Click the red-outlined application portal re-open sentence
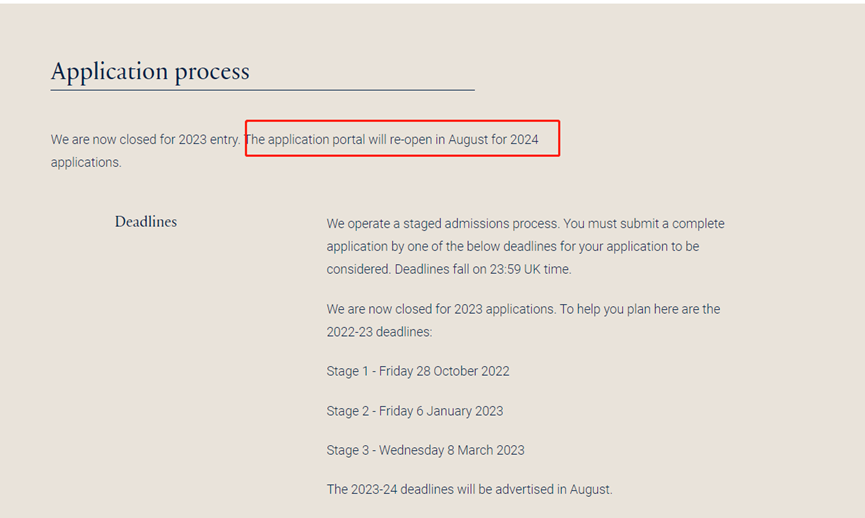Screen dimensions: 865x518 tap(392, 140)
